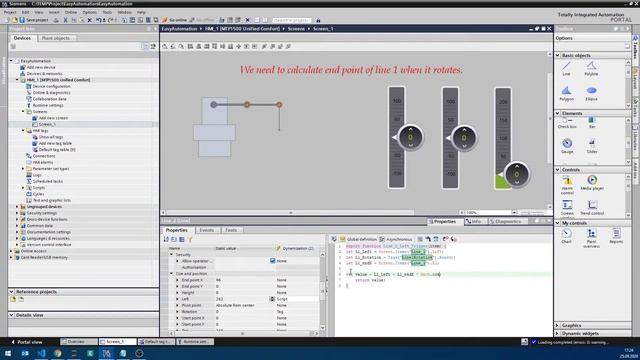This screenshot has height=360, width=640.
Task: Click the Search in project field
Action: pos(291,20)
